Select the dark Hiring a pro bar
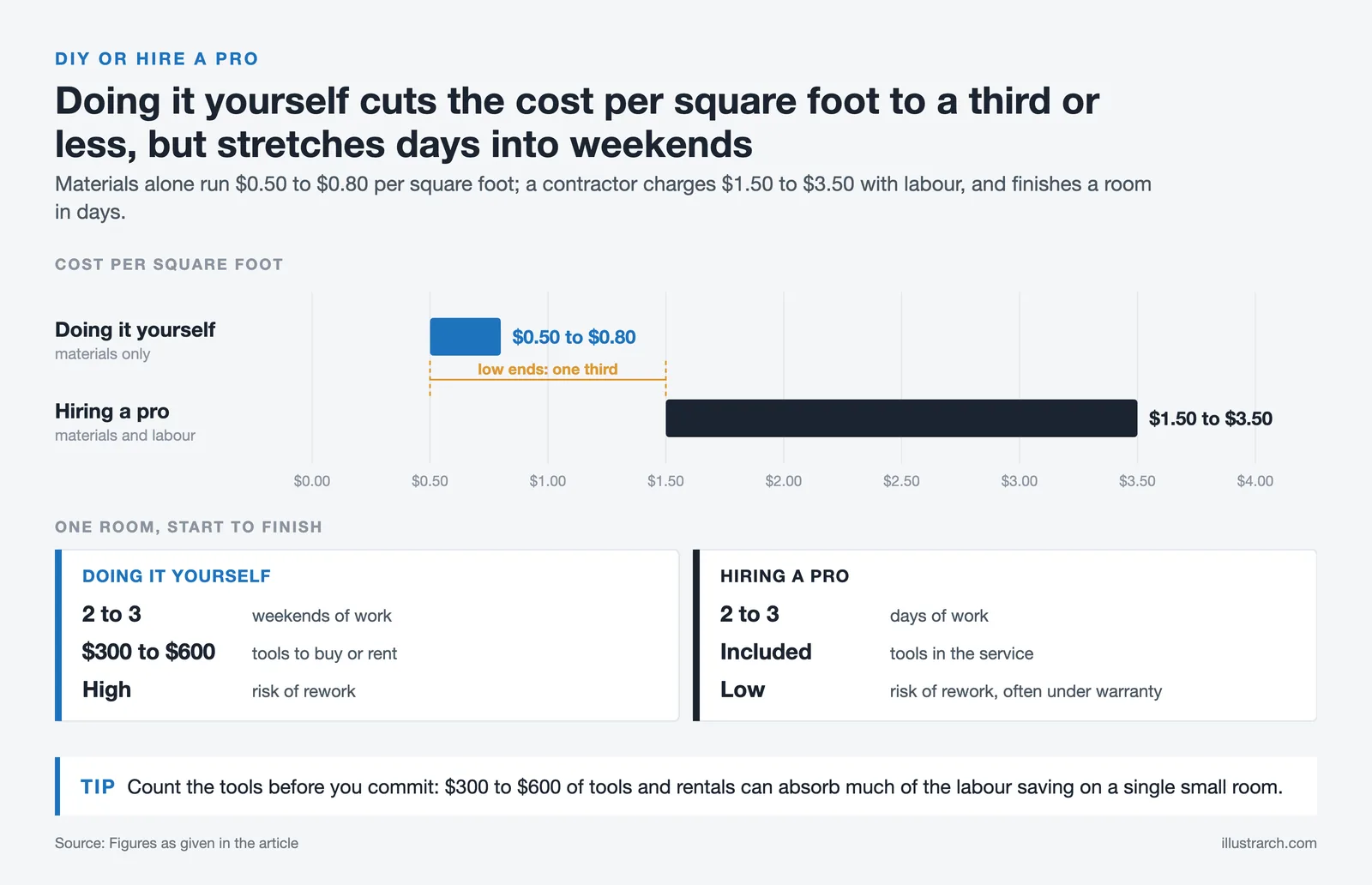 click(901, 418)
